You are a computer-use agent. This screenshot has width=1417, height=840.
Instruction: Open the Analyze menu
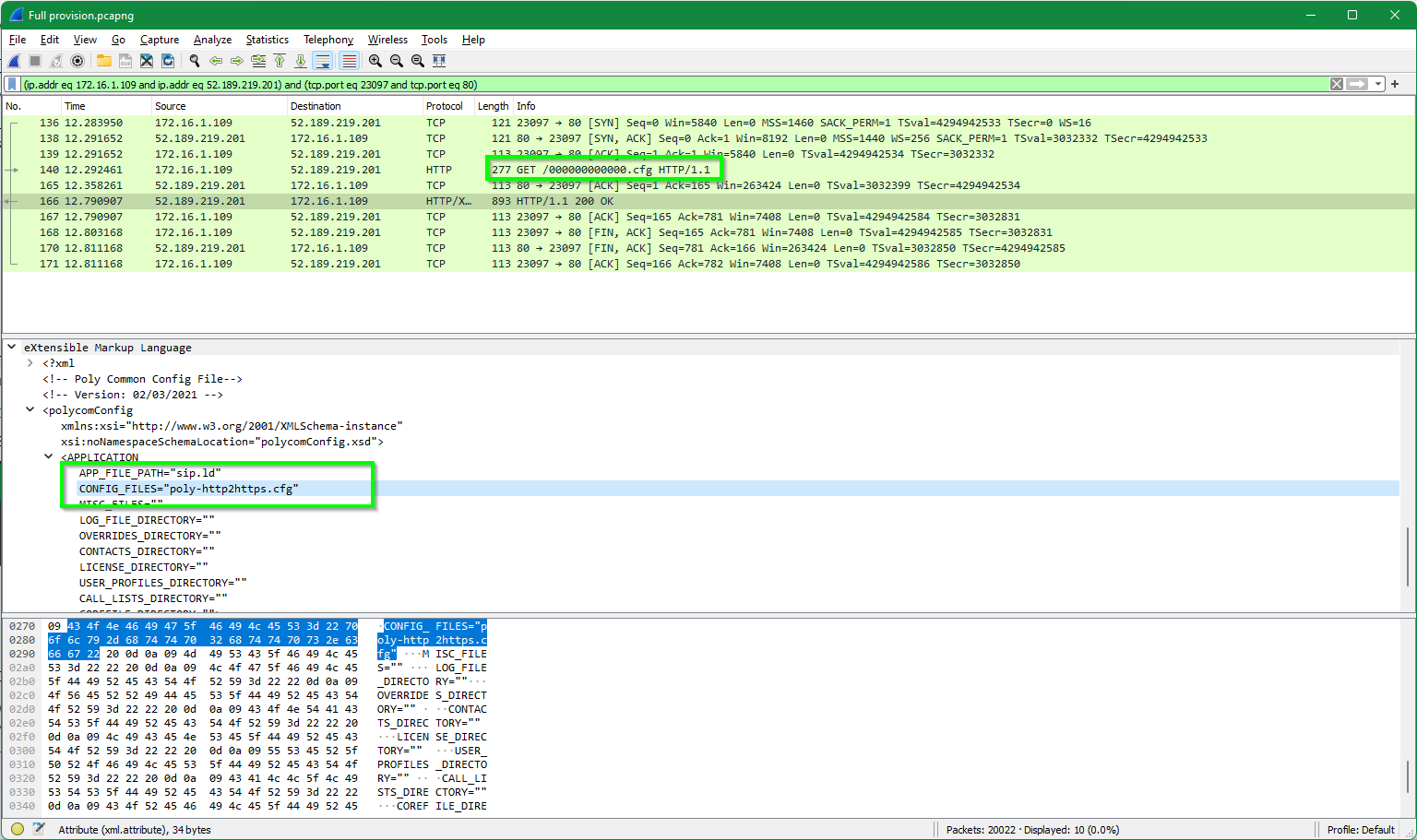tap(212, 40)
